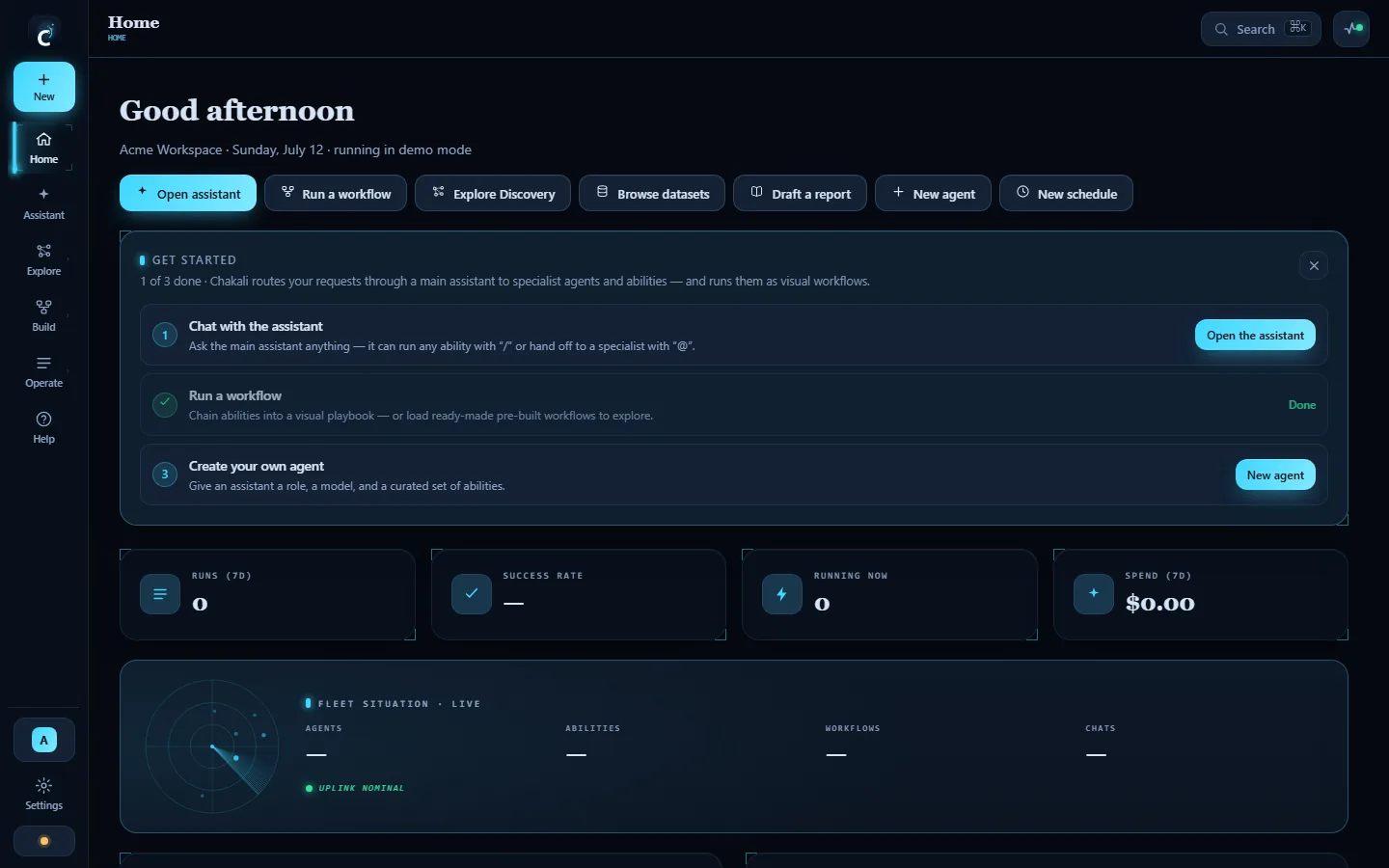Screen dimensions: 1389x868
Task: Go to Home in sidebar
Action: [44, 149]
